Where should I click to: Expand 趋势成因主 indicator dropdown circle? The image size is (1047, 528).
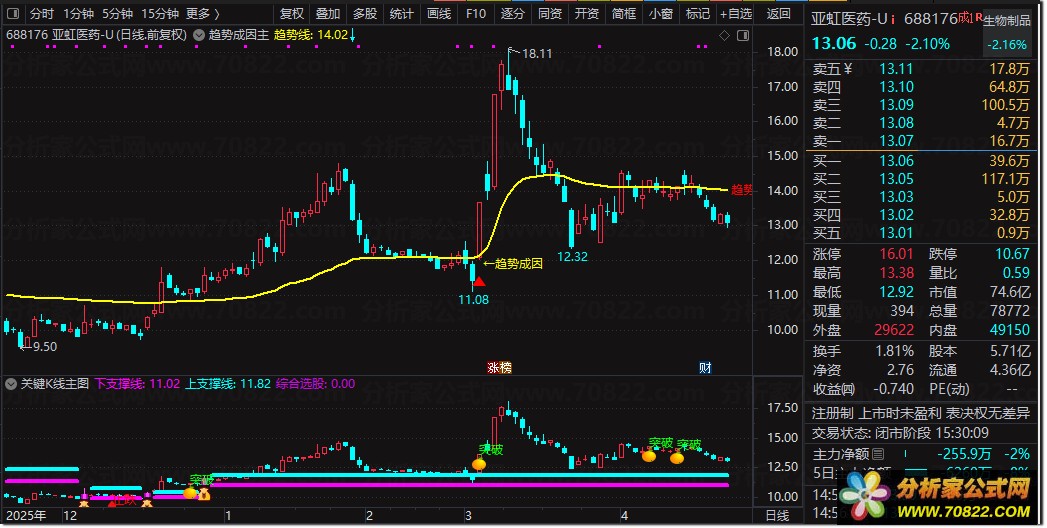coord(198,35)
